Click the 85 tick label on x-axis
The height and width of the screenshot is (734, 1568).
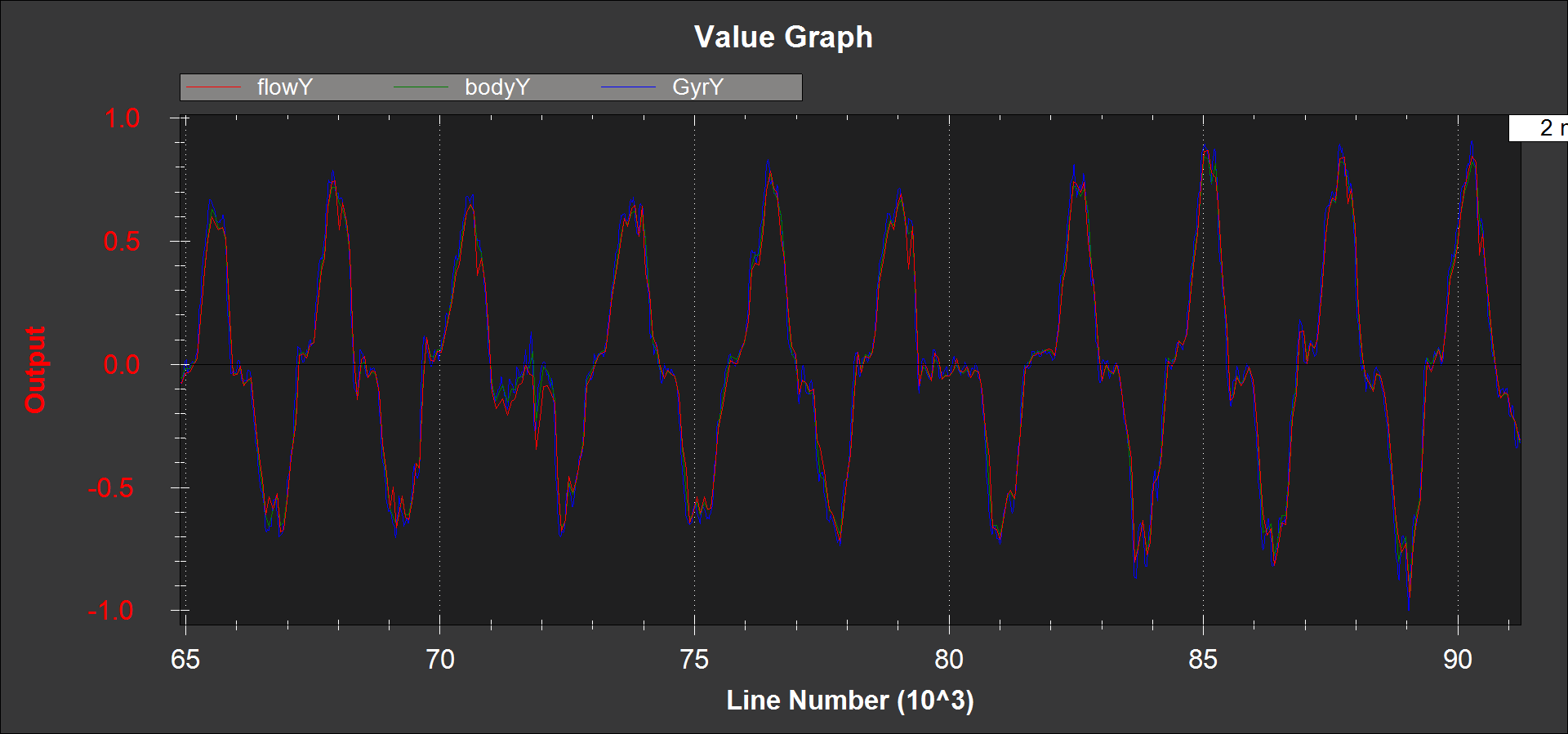(x=1203, y=660)
